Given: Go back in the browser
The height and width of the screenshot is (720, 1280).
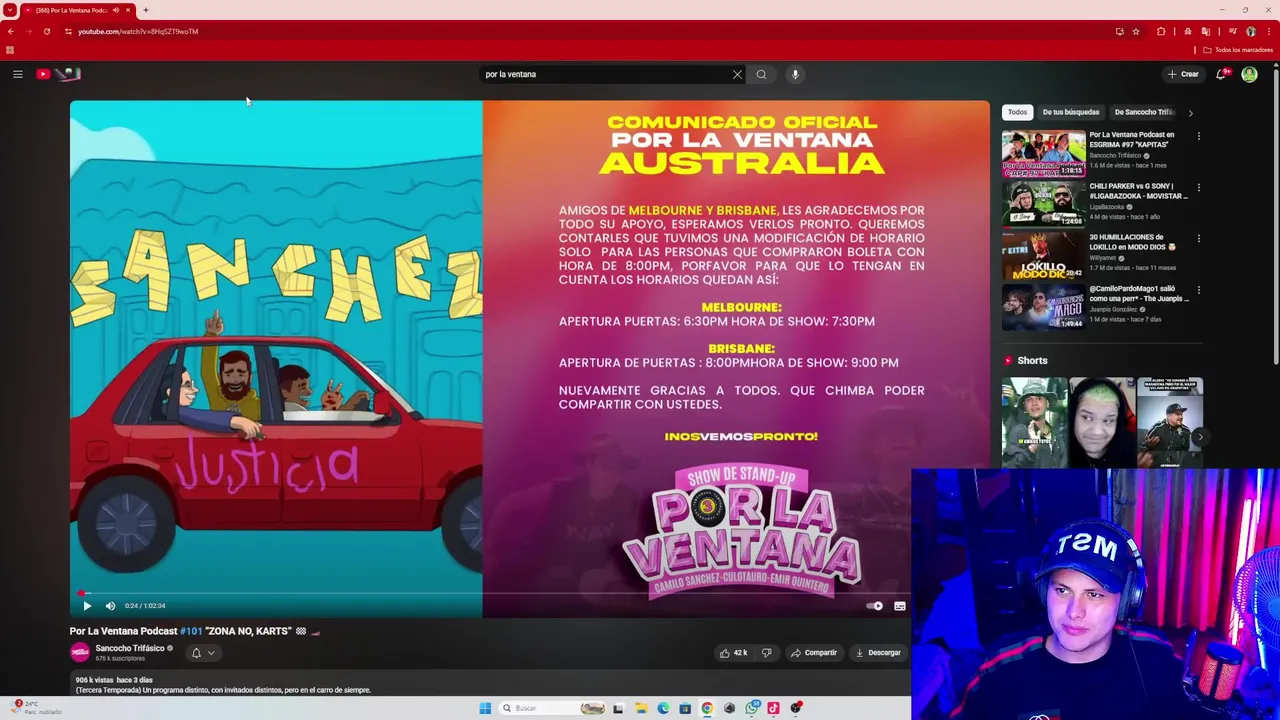Looking at the screenshot, I should point(11,31).
